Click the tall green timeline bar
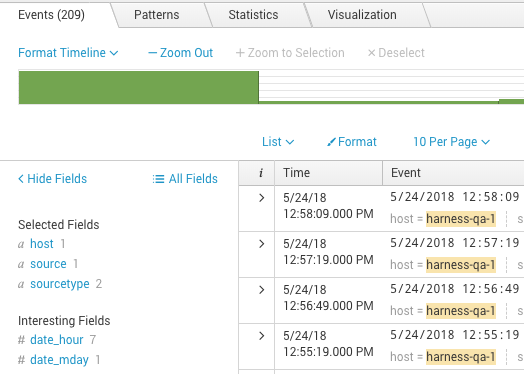Viewport: 524px width, 374px height. 138,88
